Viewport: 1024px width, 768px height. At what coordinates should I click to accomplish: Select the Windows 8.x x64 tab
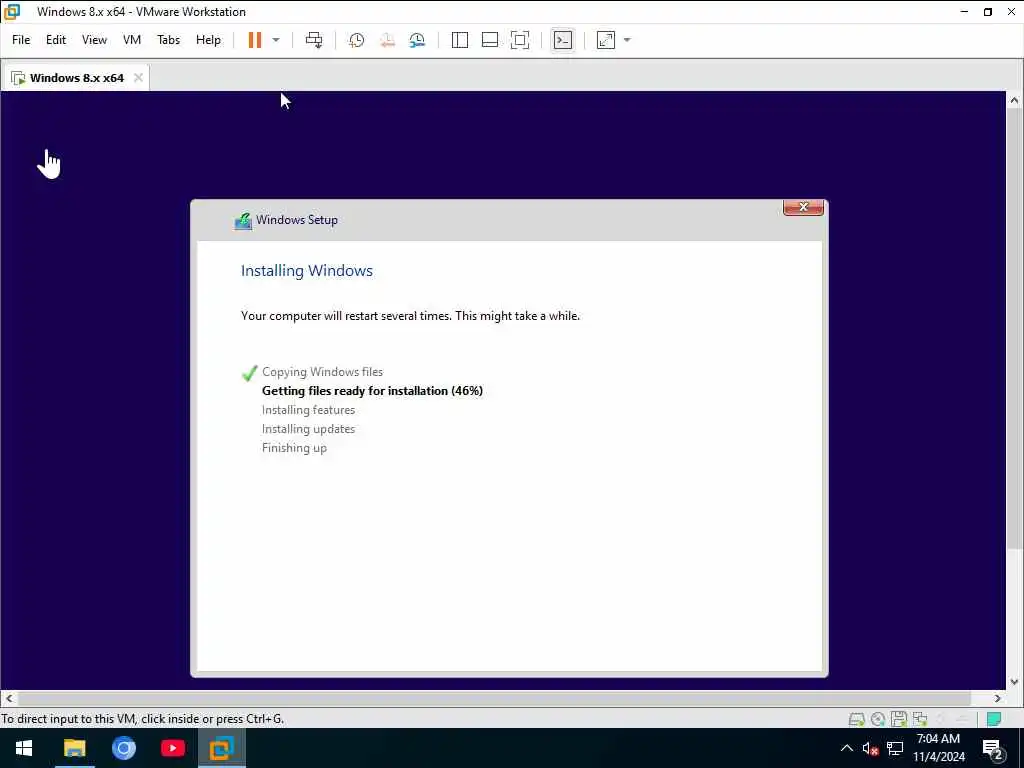click(x=76, y=78)
